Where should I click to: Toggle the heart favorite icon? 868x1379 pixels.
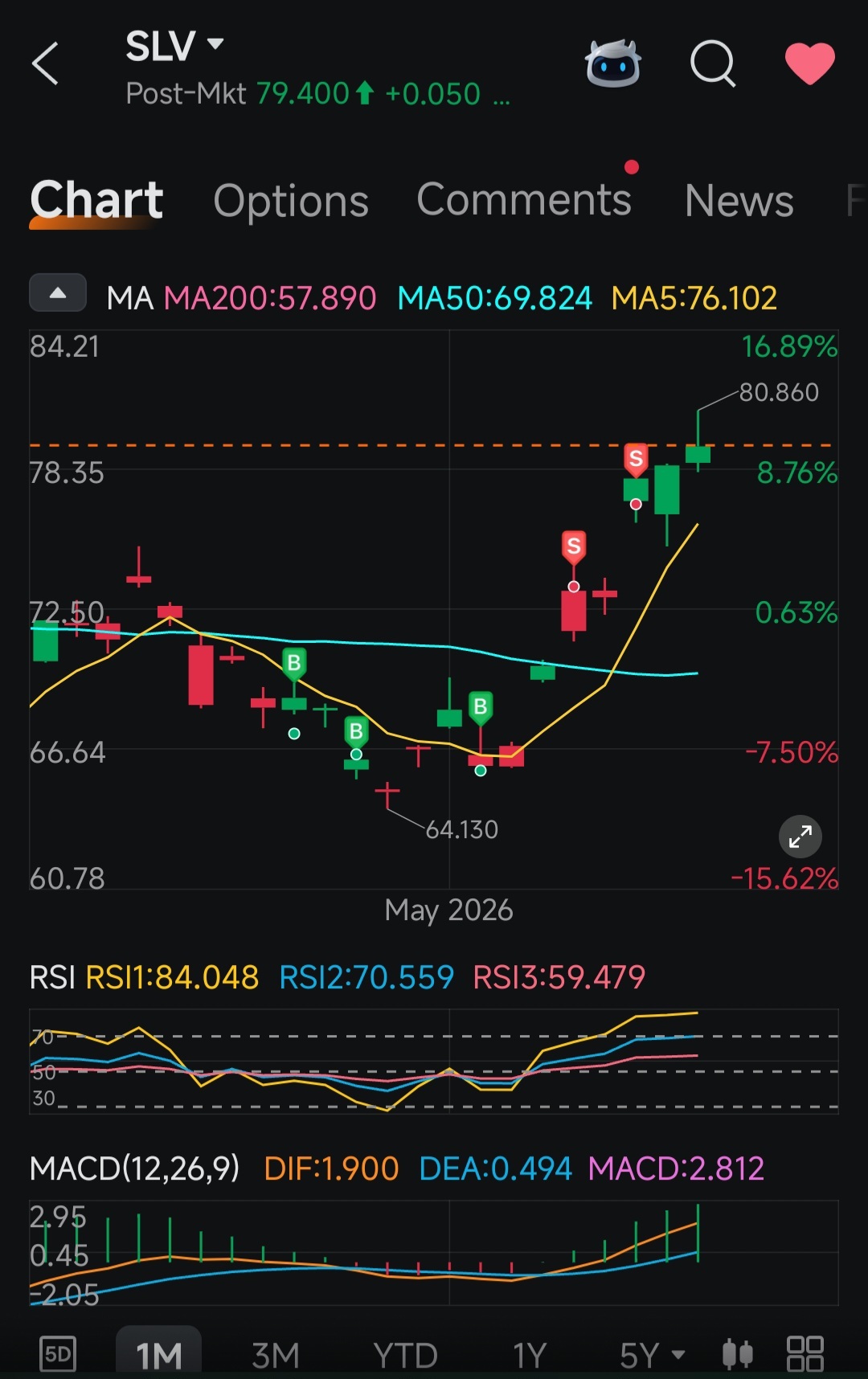[809, 63]
